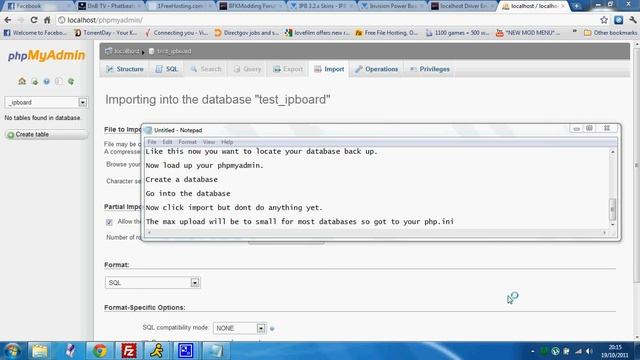Click the green reload navigation icon

(71, 82)
